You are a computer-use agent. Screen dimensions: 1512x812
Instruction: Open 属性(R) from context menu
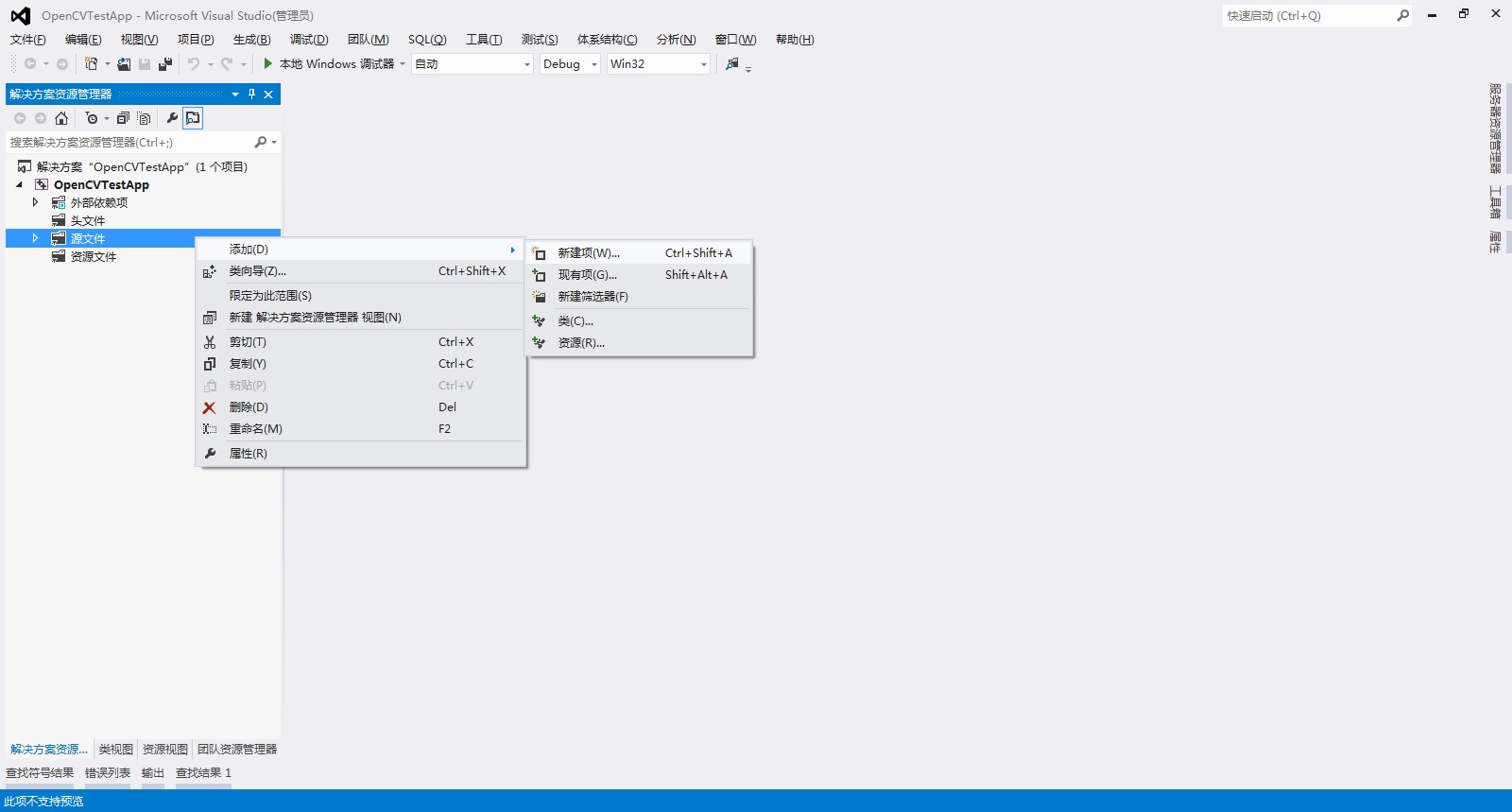[360, 454]
